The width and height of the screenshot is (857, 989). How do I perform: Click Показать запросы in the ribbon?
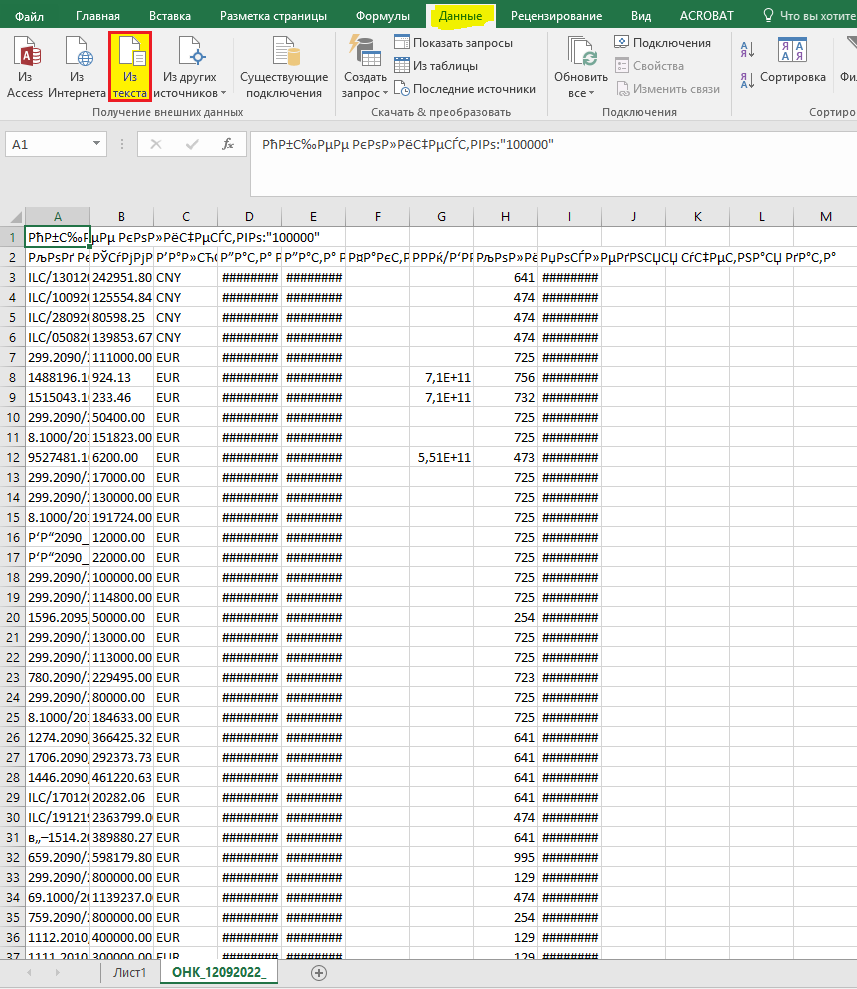click(453, 43)
